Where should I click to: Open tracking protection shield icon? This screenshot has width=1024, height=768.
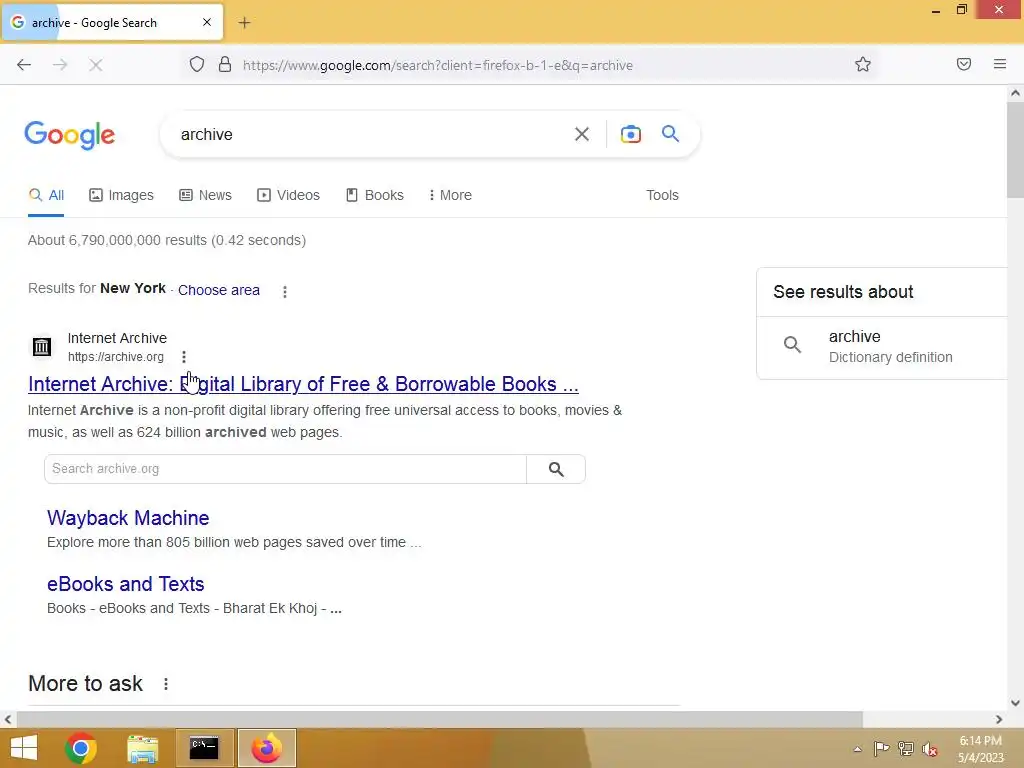coord(197,65)
